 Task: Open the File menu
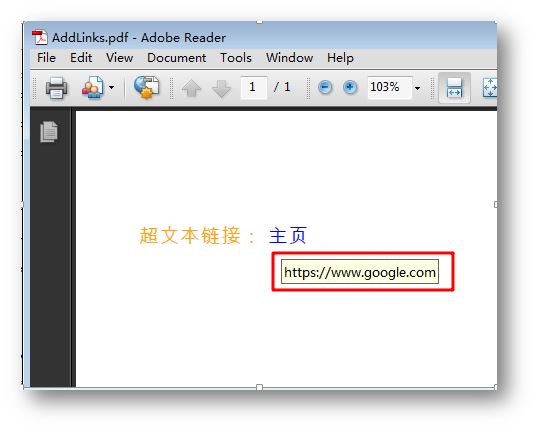[46, 58]
